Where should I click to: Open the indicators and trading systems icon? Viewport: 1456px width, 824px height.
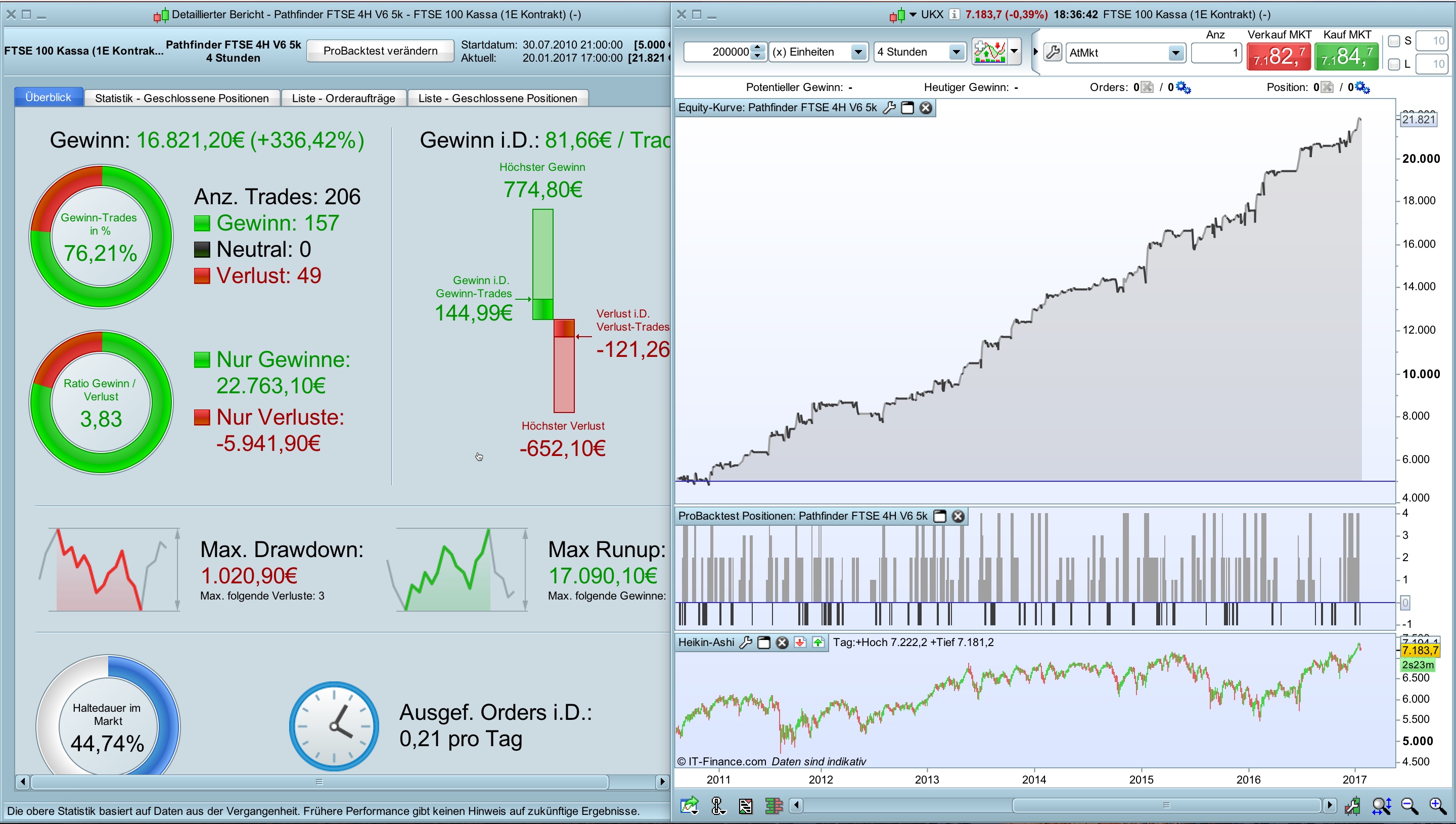[x=989, y=52]
